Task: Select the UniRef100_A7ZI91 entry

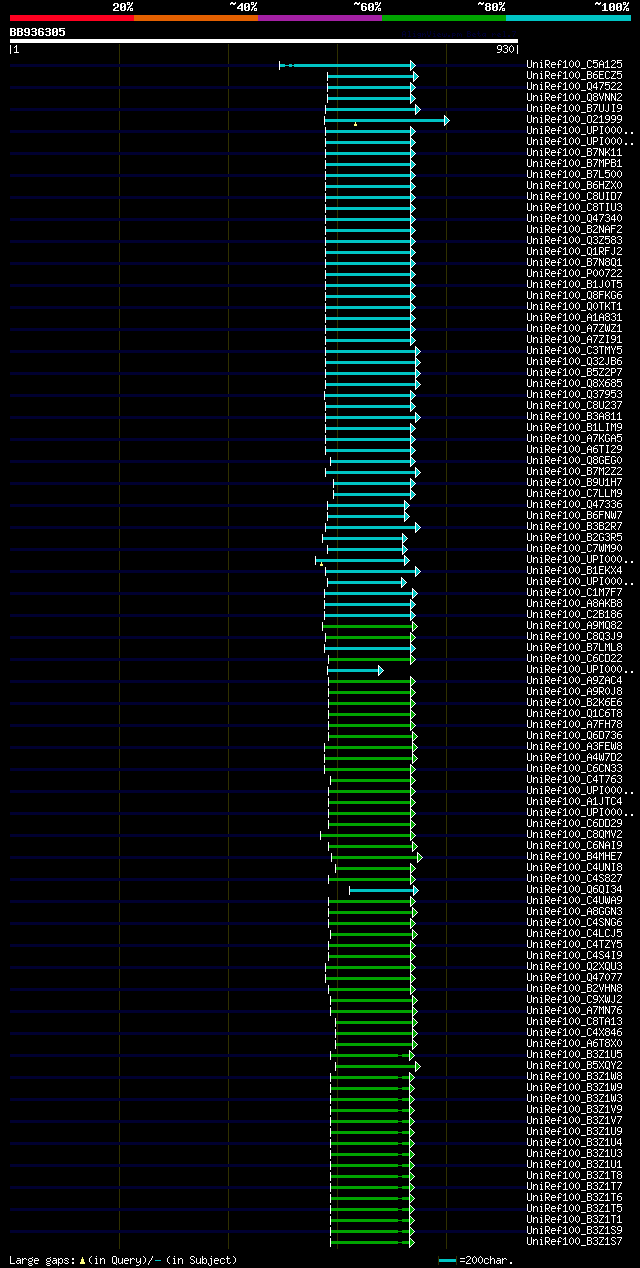Action: click(x=574, y=339)
